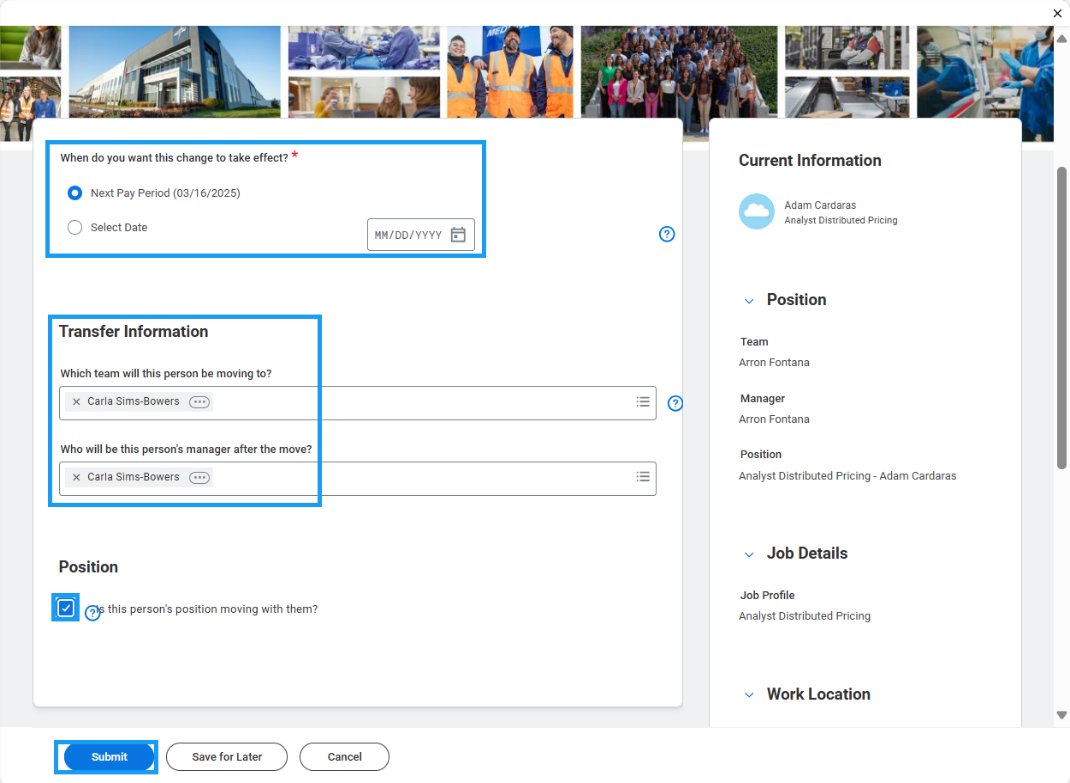Viewport: 1070px width, 783px height.
Task: Open related actions ellipsis on team selection tag
Action: (x=198, y=402)
